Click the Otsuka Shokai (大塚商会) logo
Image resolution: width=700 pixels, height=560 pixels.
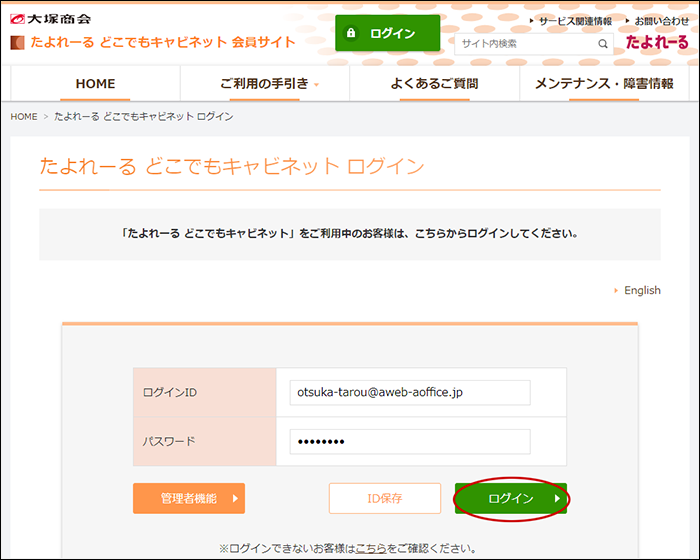click(x=50, y=19)
